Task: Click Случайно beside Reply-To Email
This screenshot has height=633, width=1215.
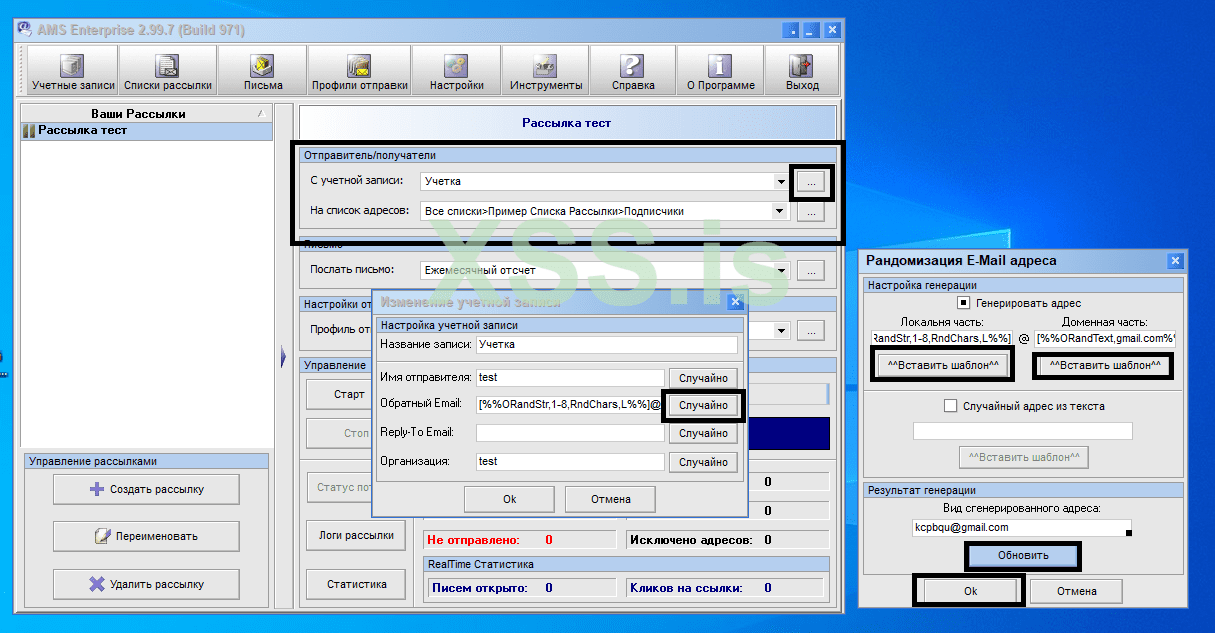Action: (x=703, y=433)
